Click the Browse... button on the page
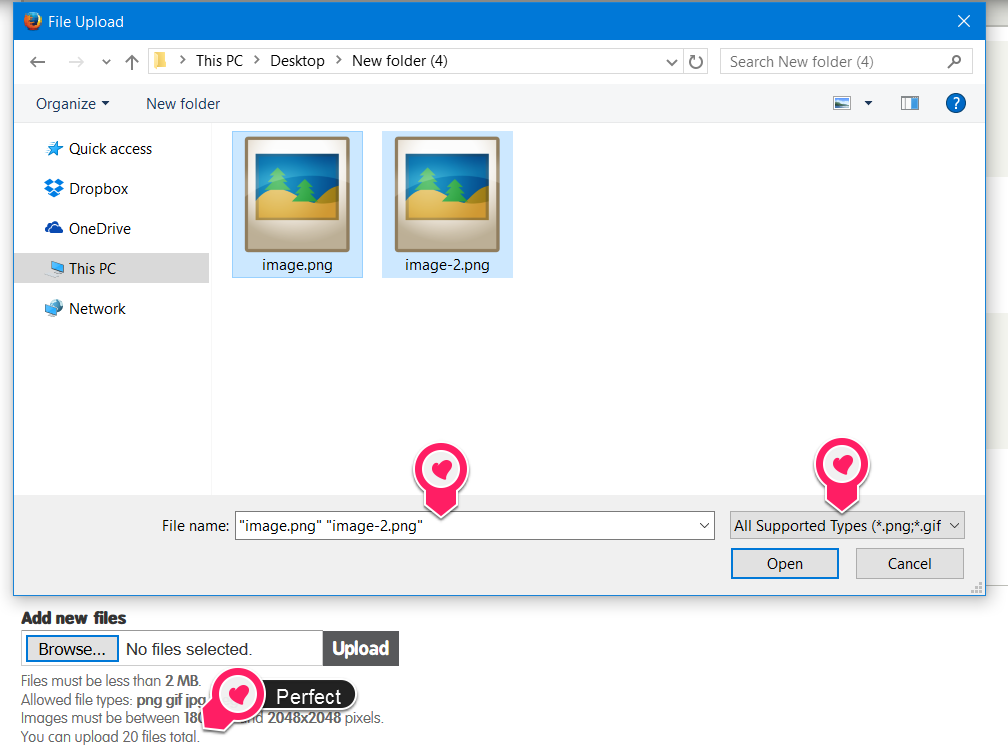Screen dimensions: 1008x750 click(72, 649)
